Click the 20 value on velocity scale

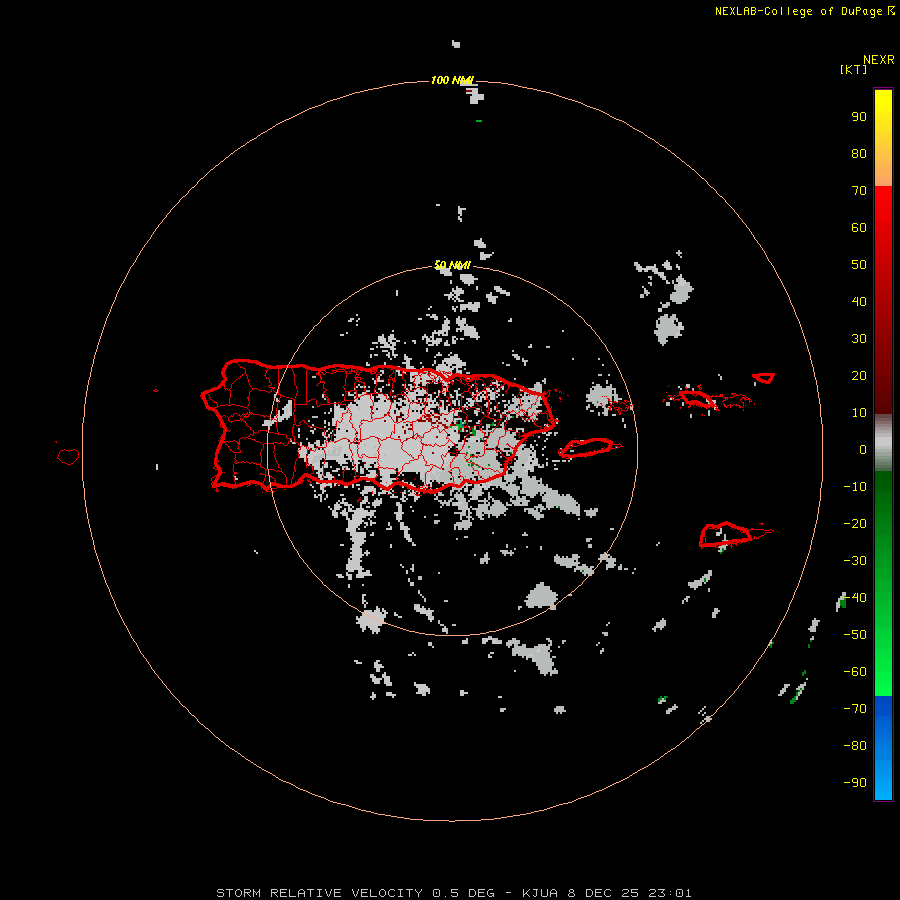click(859, 376)
